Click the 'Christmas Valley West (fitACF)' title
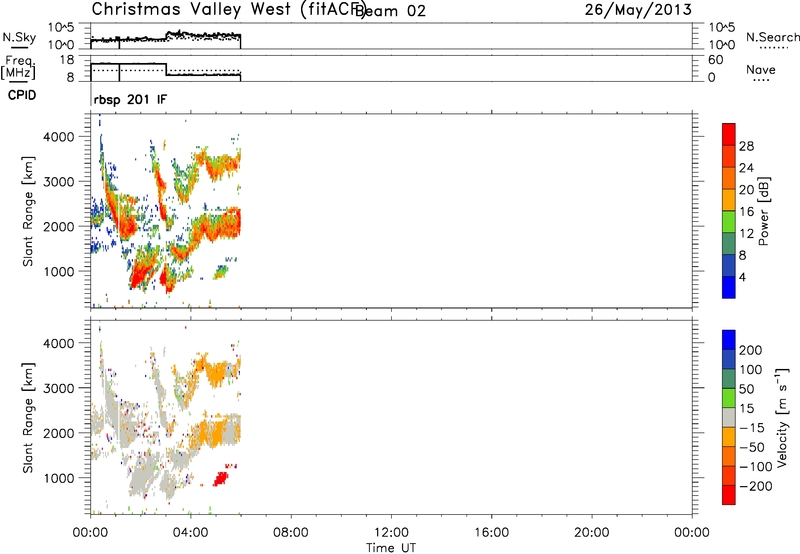 click(229, 10)
